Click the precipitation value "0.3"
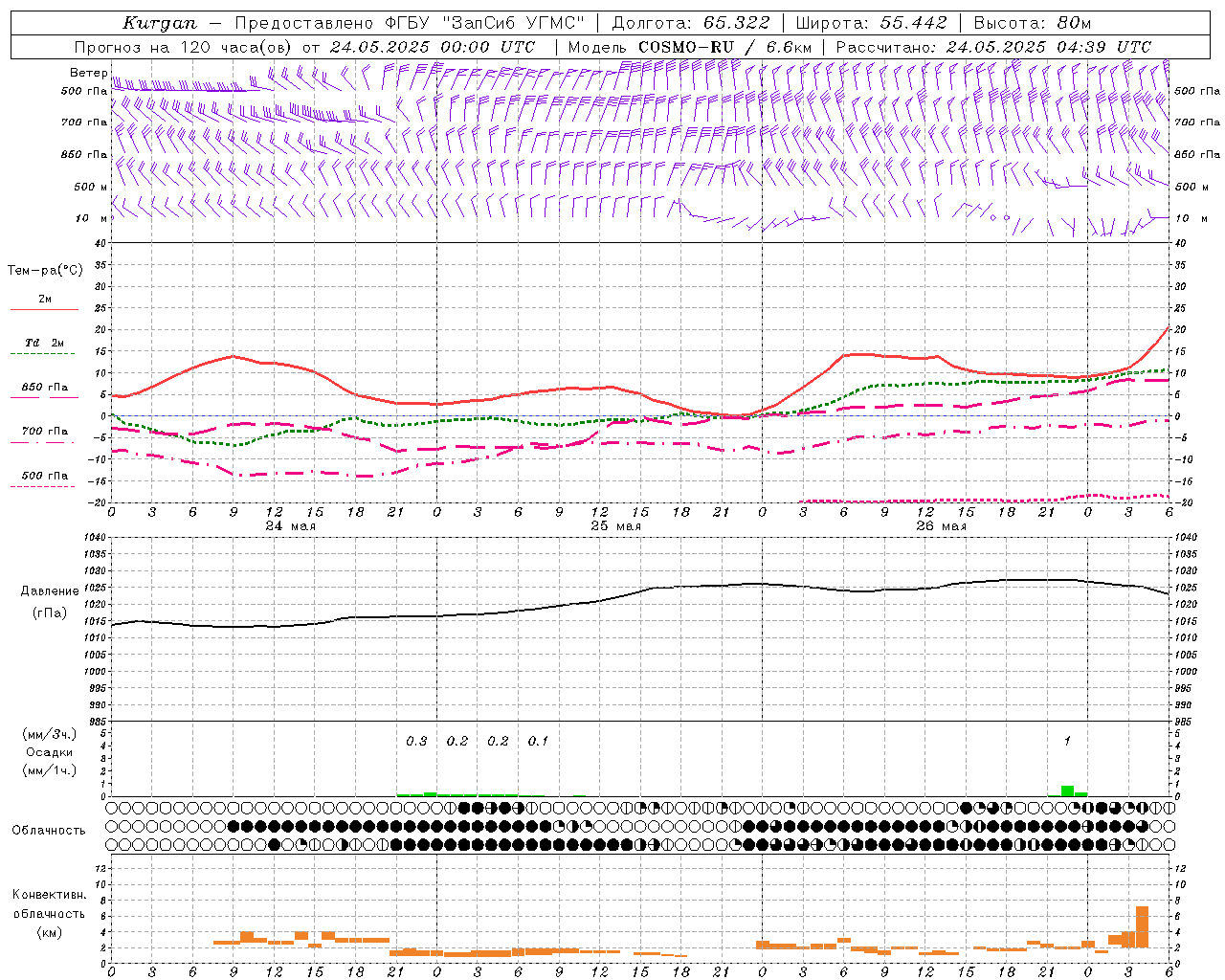 [x=416, y=742]
